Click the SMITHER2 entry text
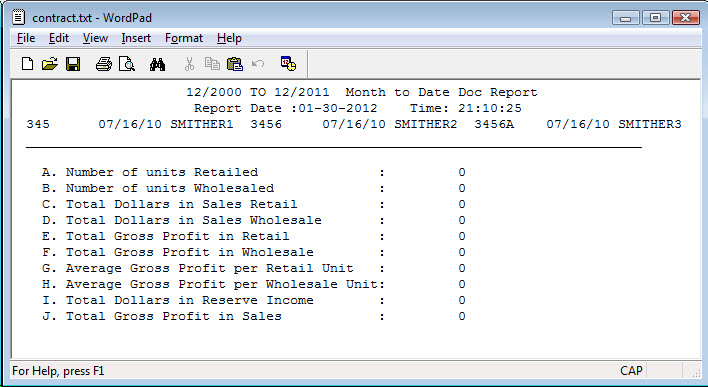The width and height of the screenshot is (708, 387). click(425, 124)
